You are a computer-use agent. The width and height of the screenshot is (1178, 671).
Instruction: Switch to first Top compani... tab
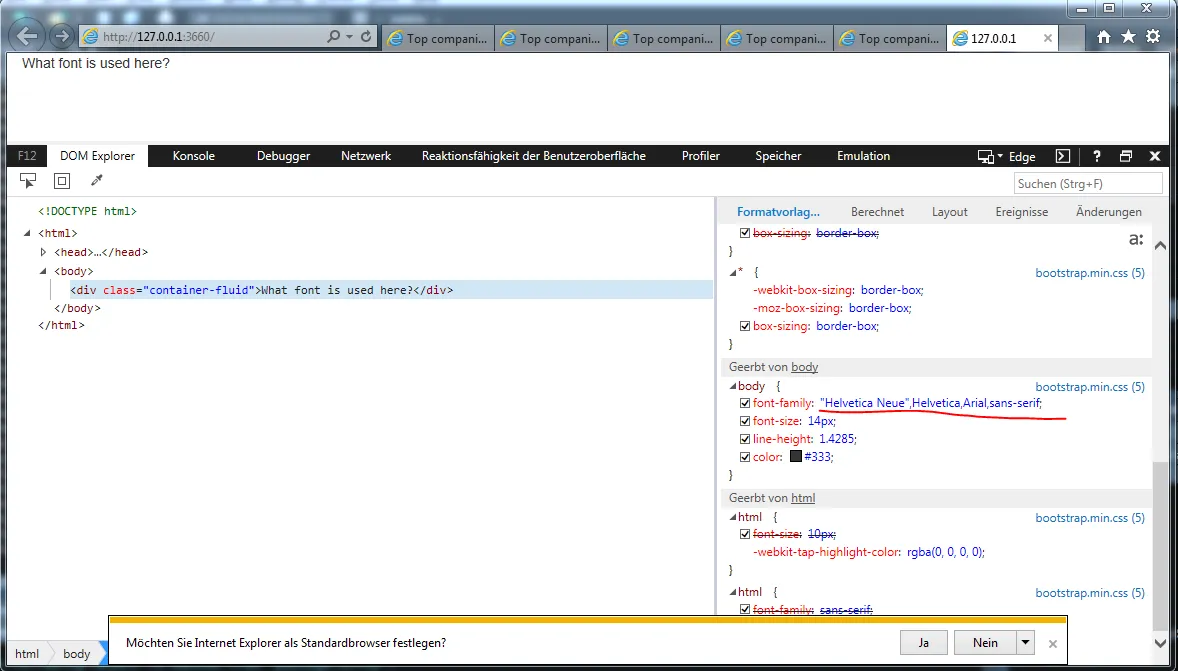point(438,38)
